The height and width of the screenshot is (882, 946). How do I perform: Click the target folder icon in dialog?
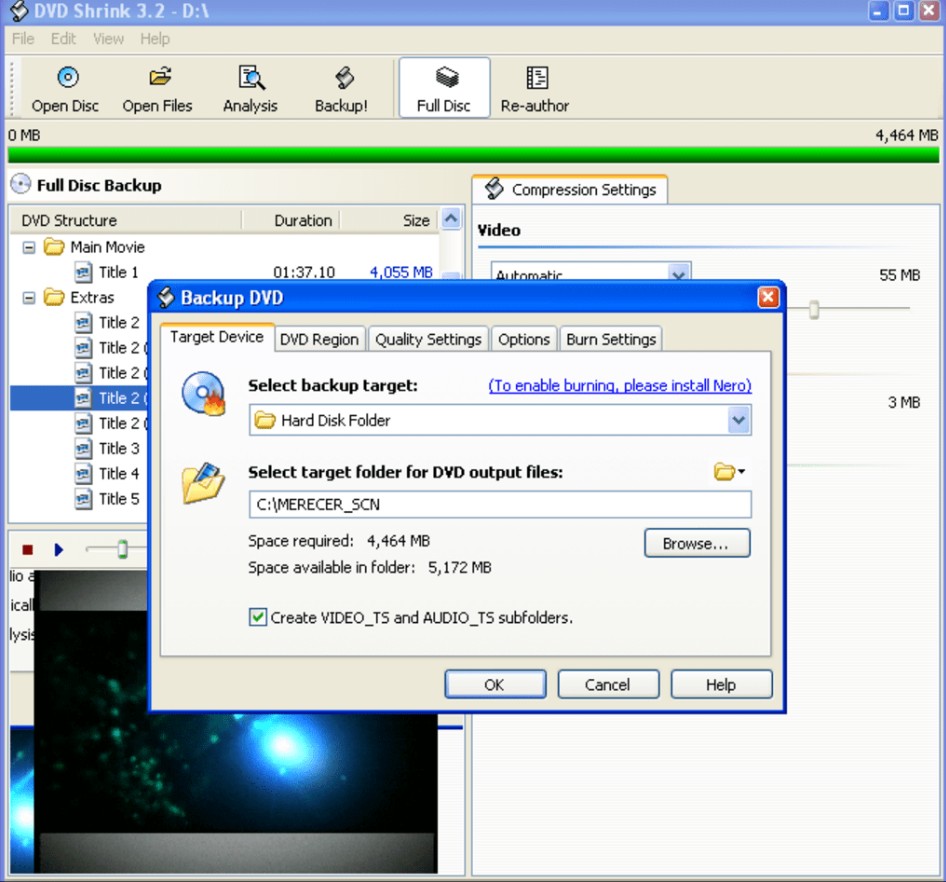[x=203, y=483]
